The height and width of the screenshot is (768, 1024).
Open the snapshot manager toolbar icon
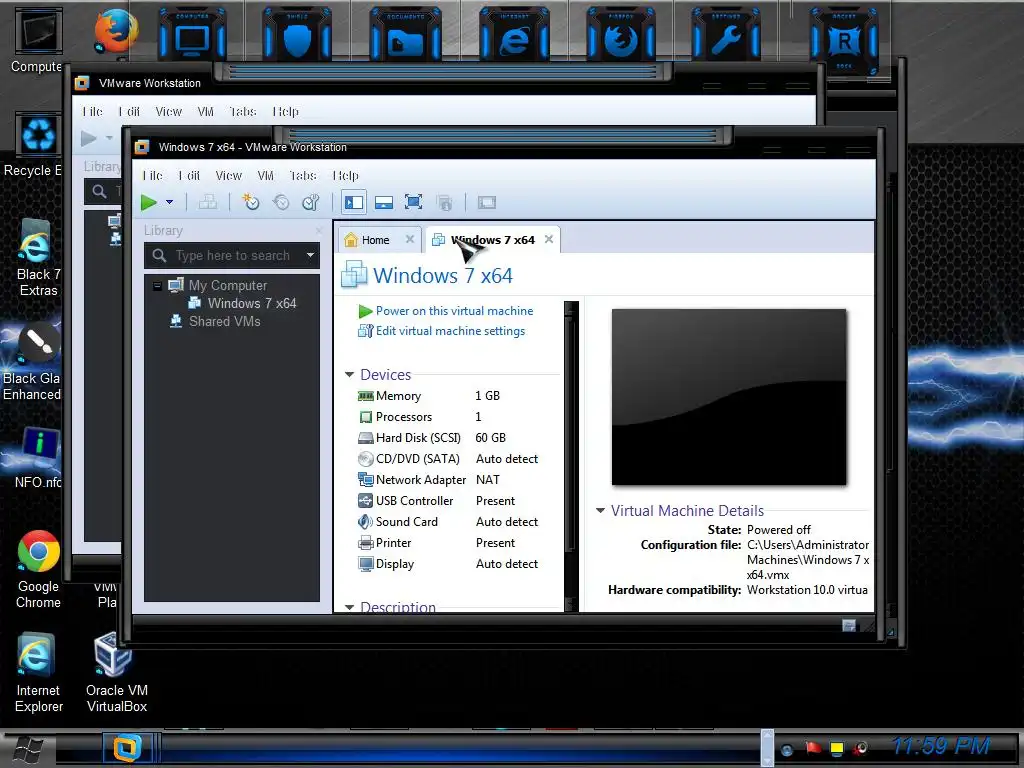click(x=311, y=202)
